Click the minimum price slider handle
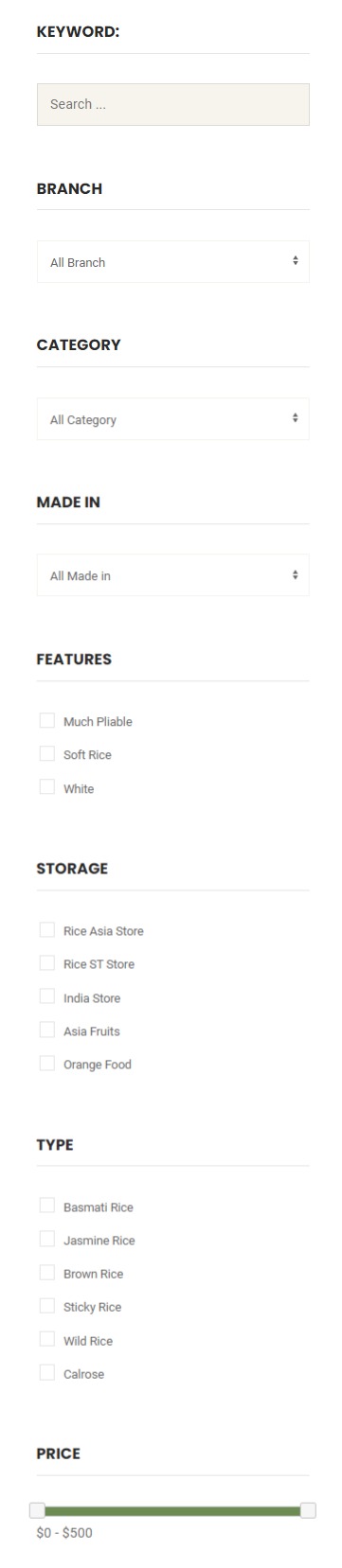This screenshot has width=342, height=1568. coord(37,1510)
